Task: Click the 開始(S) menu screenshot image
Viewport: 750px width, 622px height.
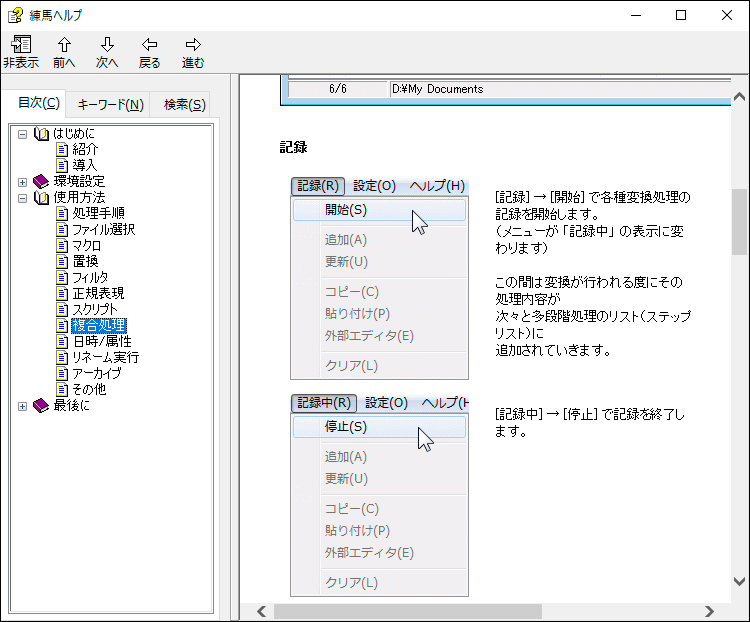Action: pyautogui.click(x=379, y=279)
